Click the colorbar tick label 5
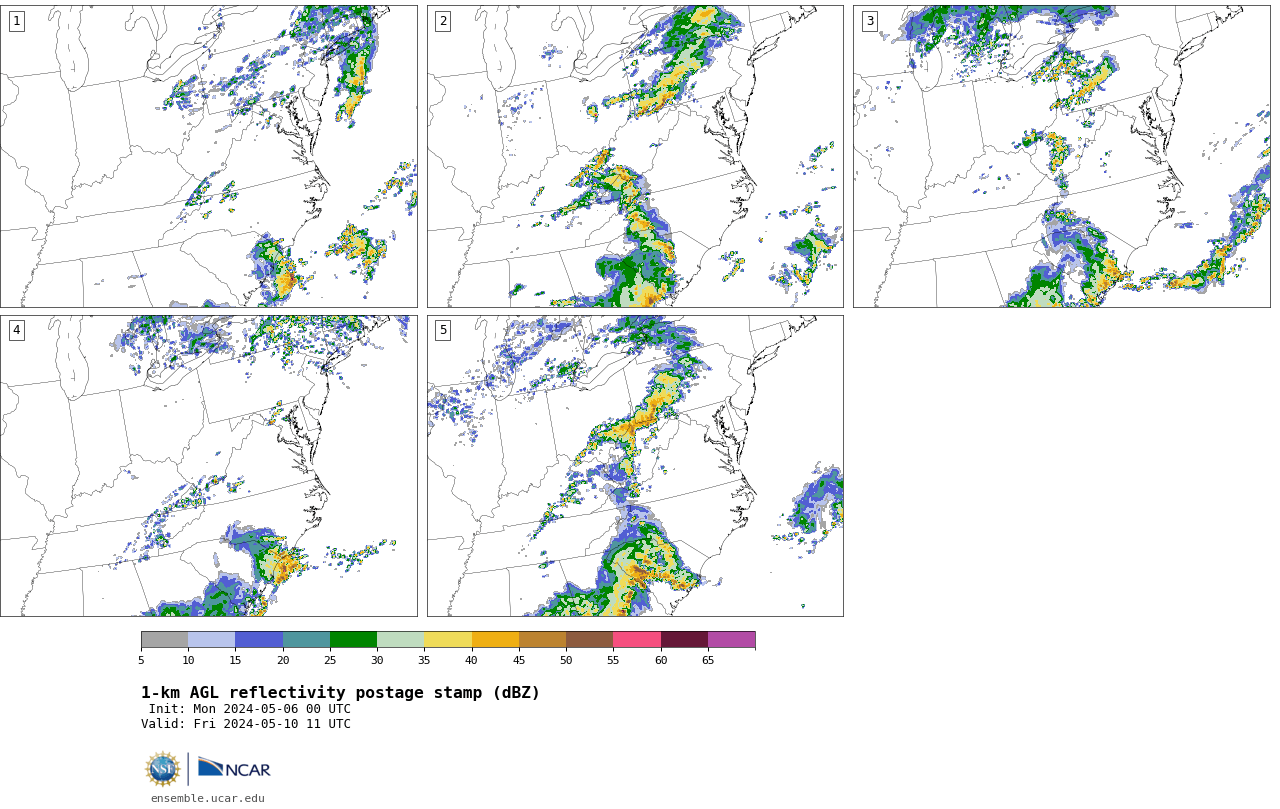The image size is (1280, 809). point(141,660)
